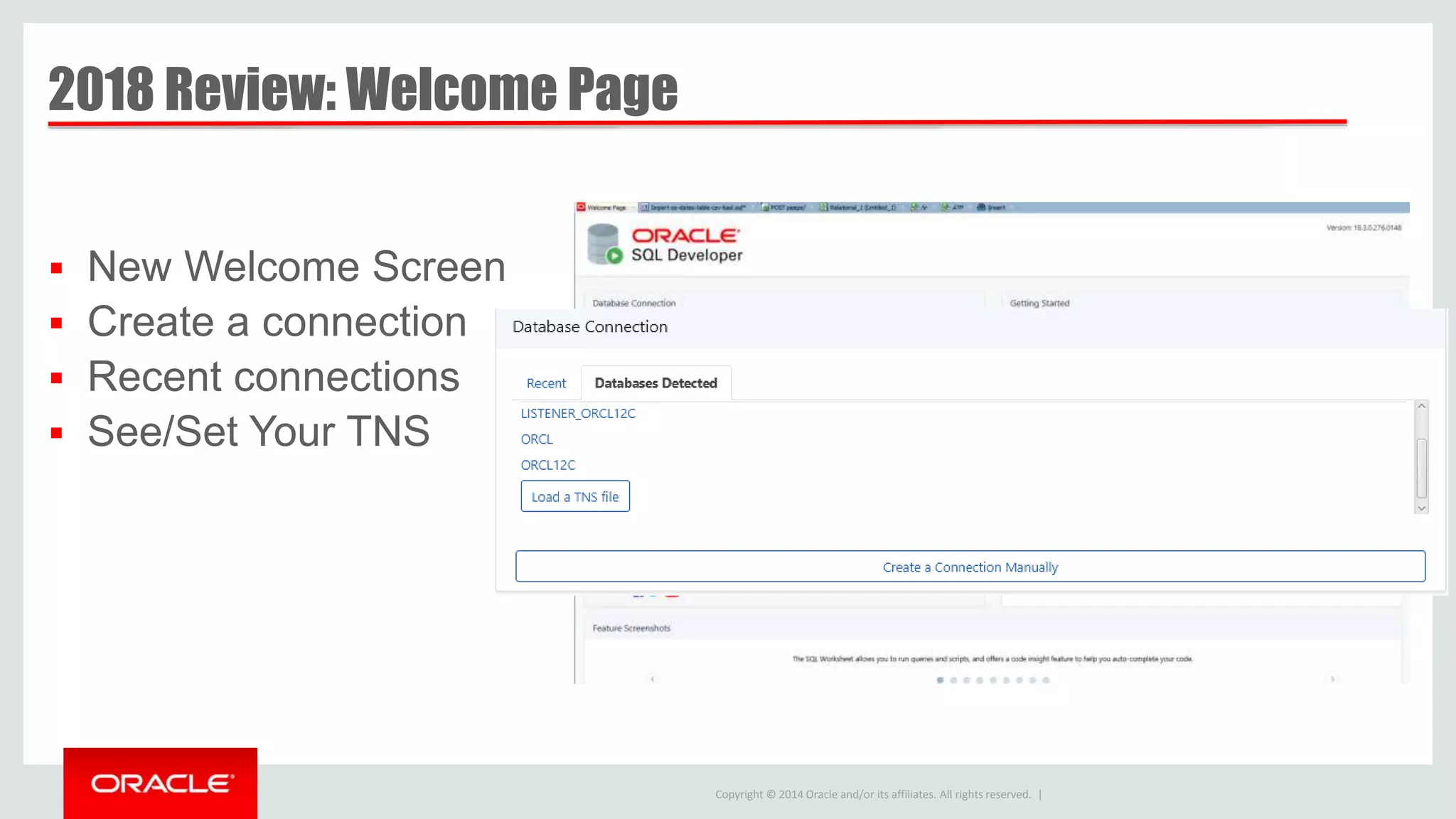Image resolution: width=1456 pixels, height=819 pixels.
Task: Select the first carousel dot indicator
Action: (x=940, y=680)
